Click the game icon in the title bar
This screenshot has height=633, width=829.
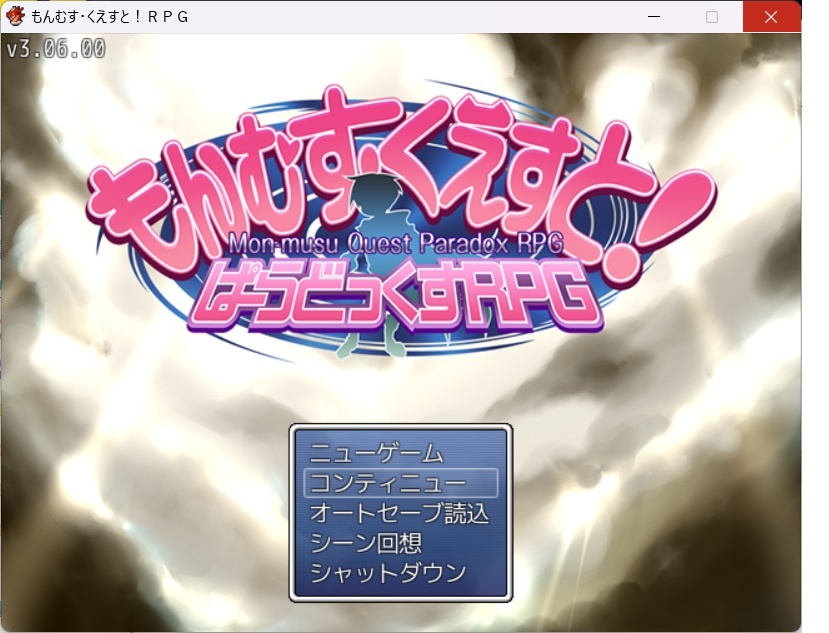(x=15, y=16)
